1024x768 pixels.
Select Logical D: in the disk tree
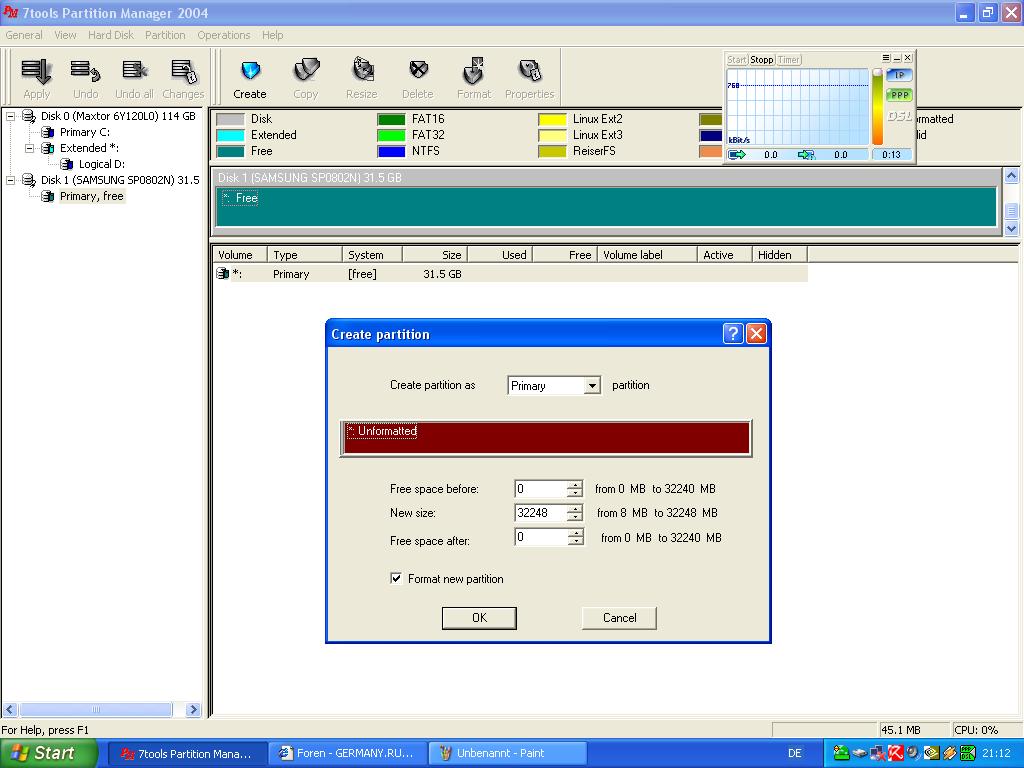(x=102, y=164)
